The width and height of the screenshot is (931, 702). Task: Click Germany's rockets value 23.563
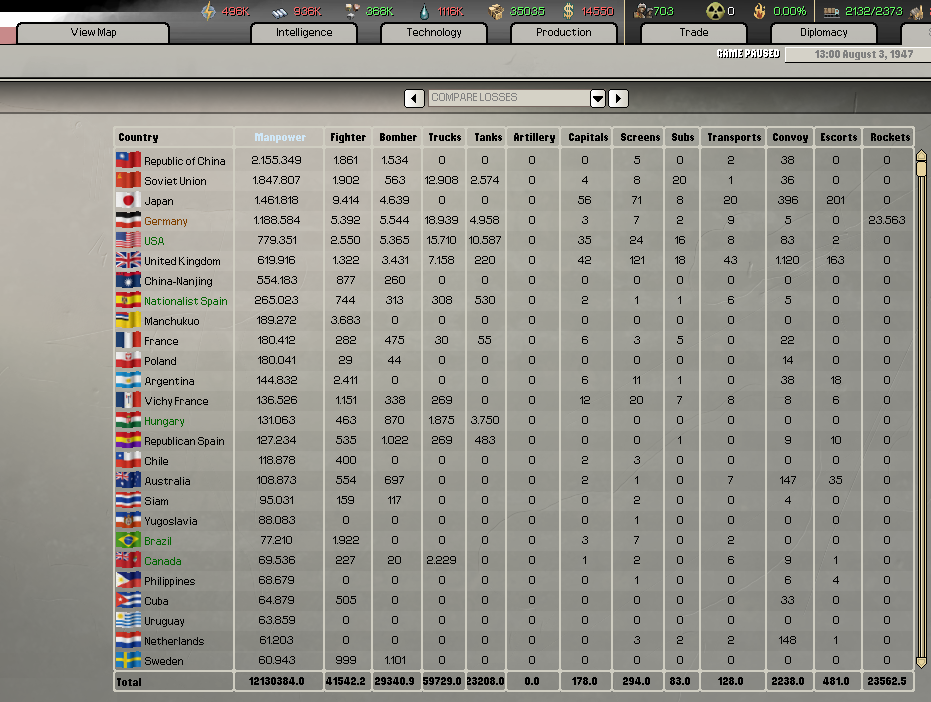(886, 220)
